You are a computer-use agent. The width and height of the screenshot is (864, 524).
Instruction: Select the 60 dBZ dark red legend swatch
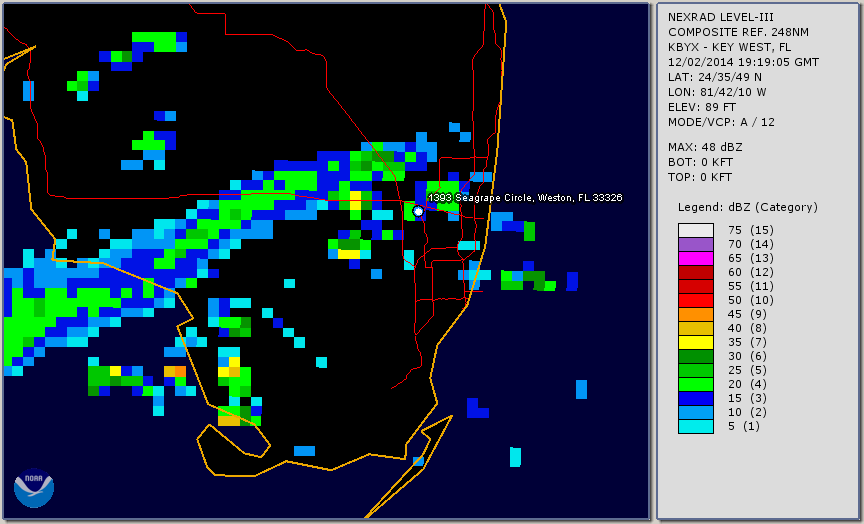(x=696, y=272)
